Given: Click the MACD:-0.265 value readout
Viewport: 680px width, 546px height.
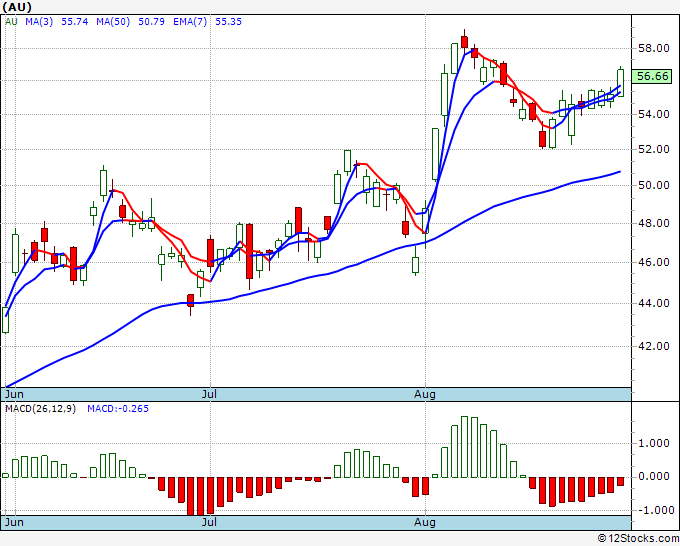Looking at the screenshot, I should [x=118, y=409].
